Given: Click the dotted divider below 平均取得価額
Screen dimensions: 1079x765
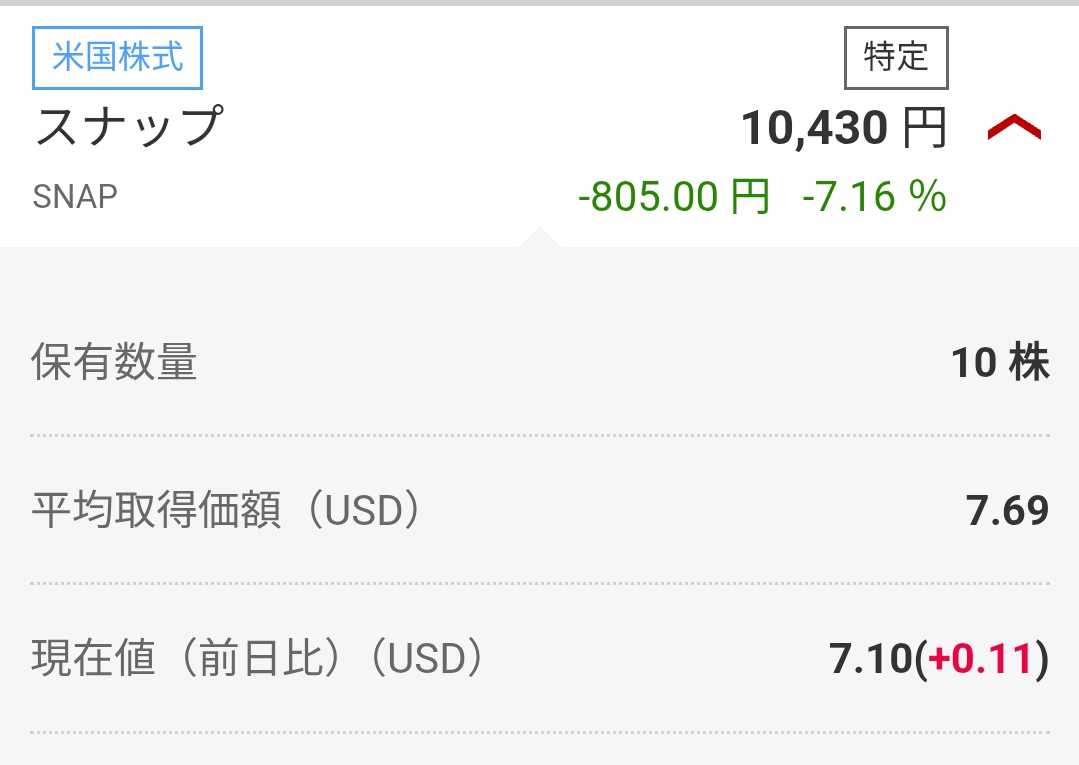Looking at the screenshot, I should point(539,584).
